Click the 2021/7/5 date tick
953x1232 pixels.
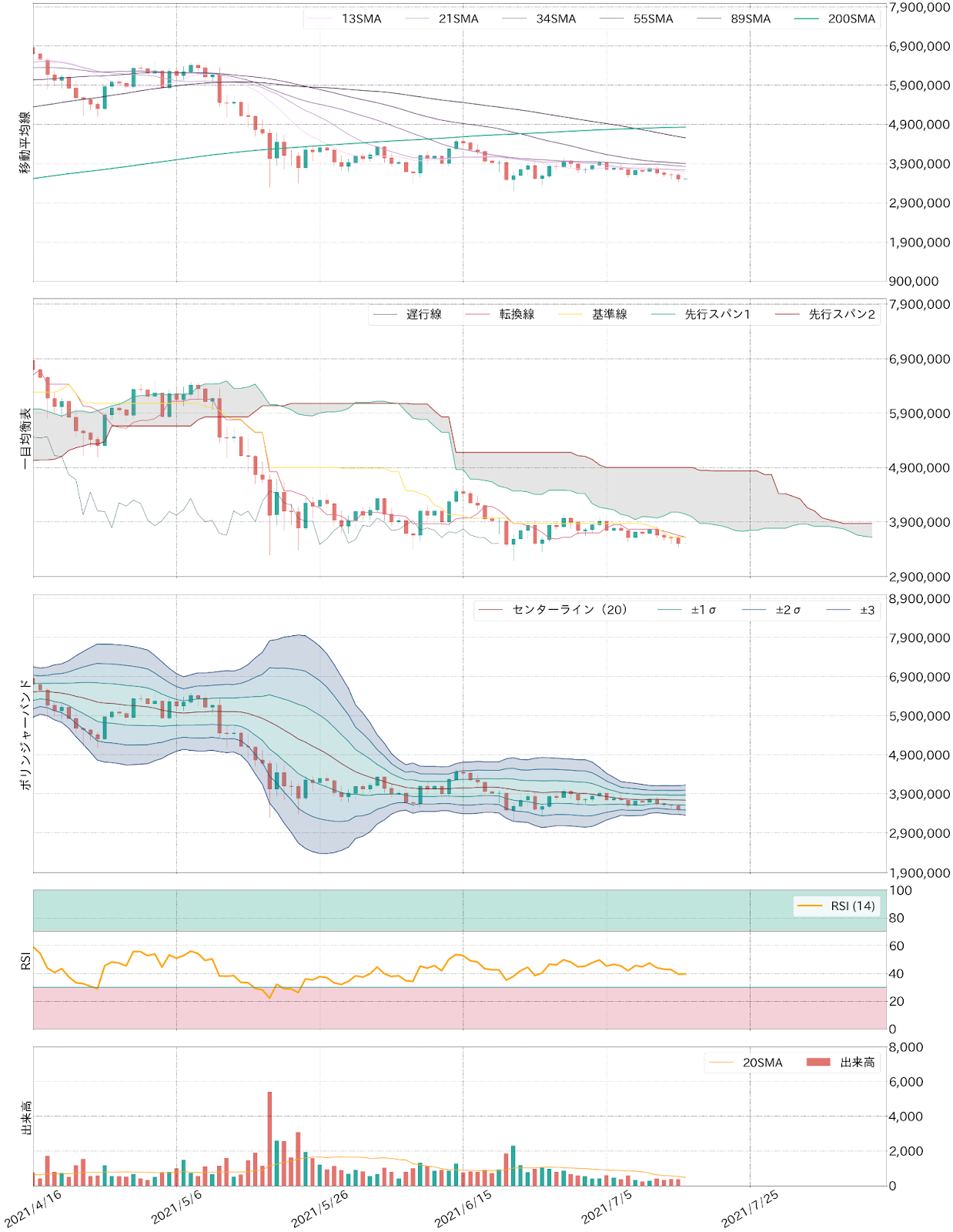tap(607, 1207)
